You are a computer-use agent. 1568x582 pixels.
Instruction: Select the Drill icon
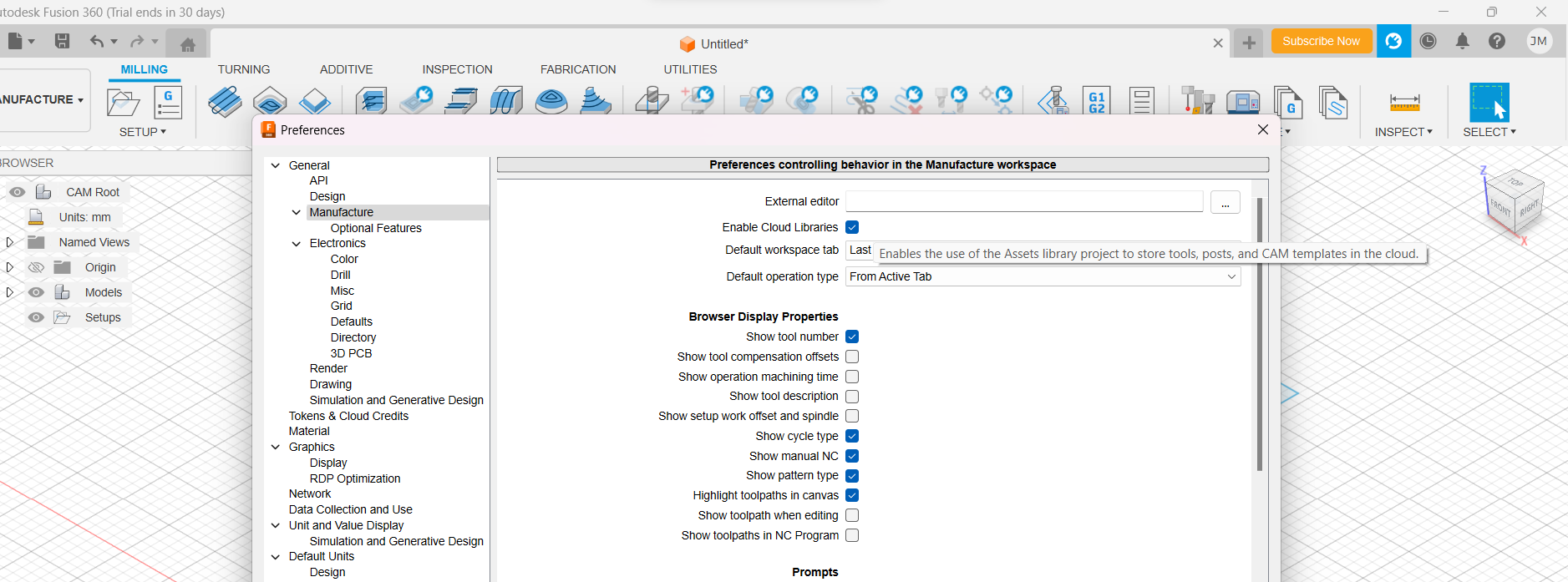(652, 101)
